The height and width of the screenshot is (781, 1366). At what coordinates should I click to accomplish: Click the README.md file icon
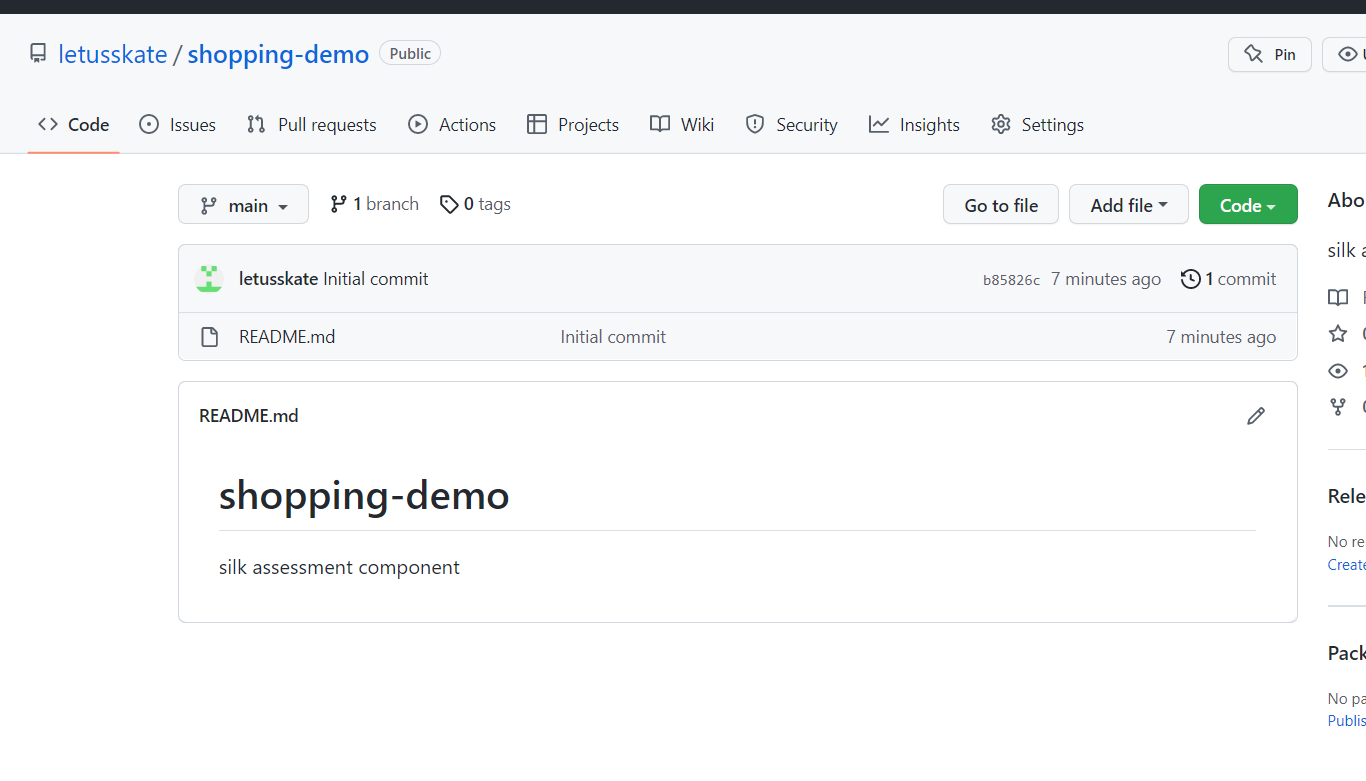[x=210, y=337]
